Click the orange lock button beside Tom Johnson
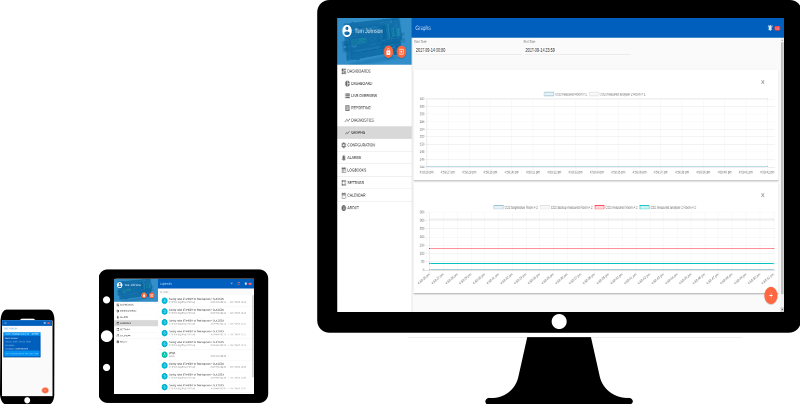This screenshot has height=404, width=800. [x=388, y=51]
